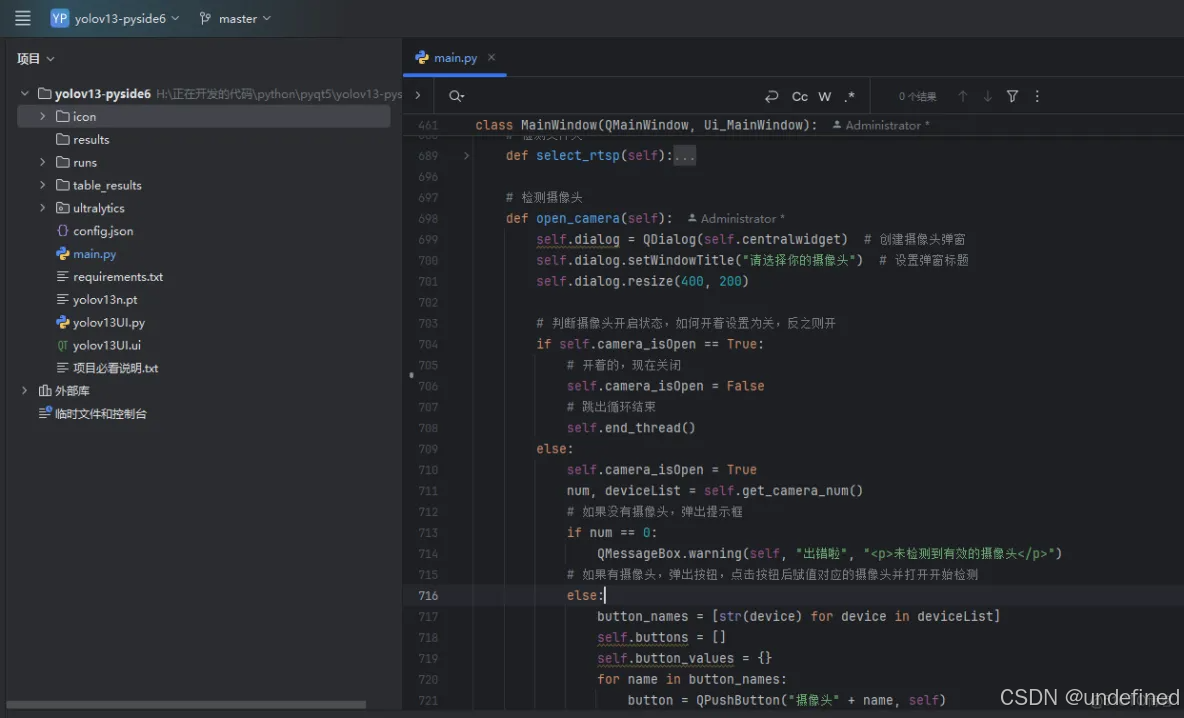Click Administrator author hint beside open_camera
This screenshot has height=718, width=1184.
pyautogui.click(x=735, y=218)
